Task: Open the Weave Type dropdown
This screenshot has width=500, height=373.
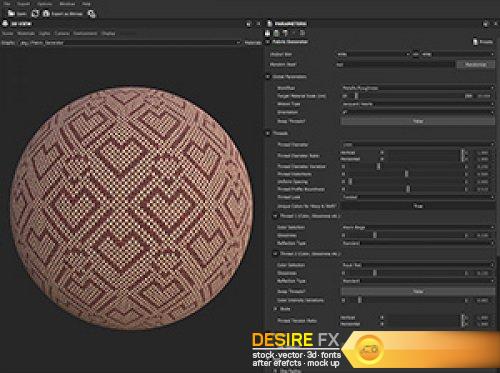Action: (418, 104)
